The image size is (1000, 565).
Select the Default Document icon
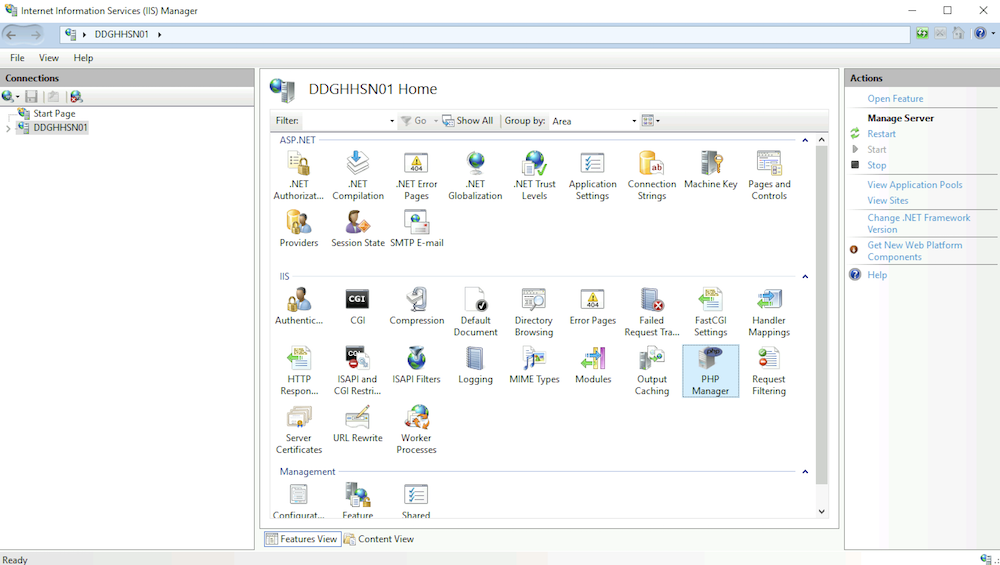[475, 311]
